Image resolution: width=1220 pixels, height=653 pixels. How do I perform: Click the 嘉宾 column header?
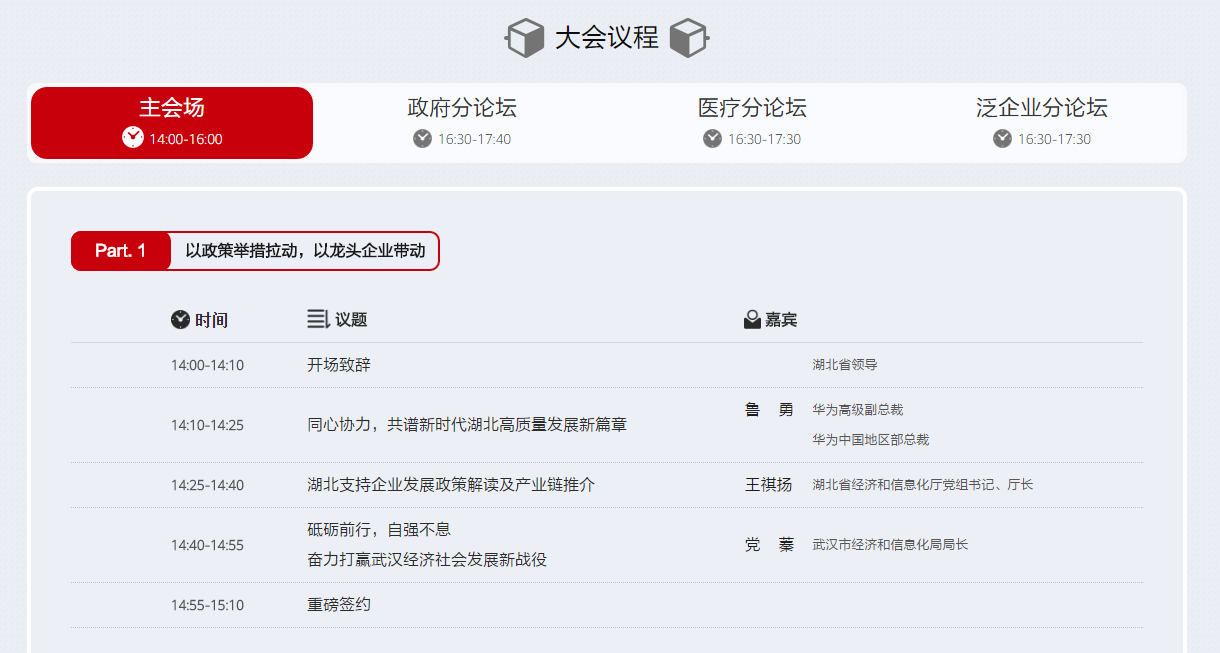point(781,320)
